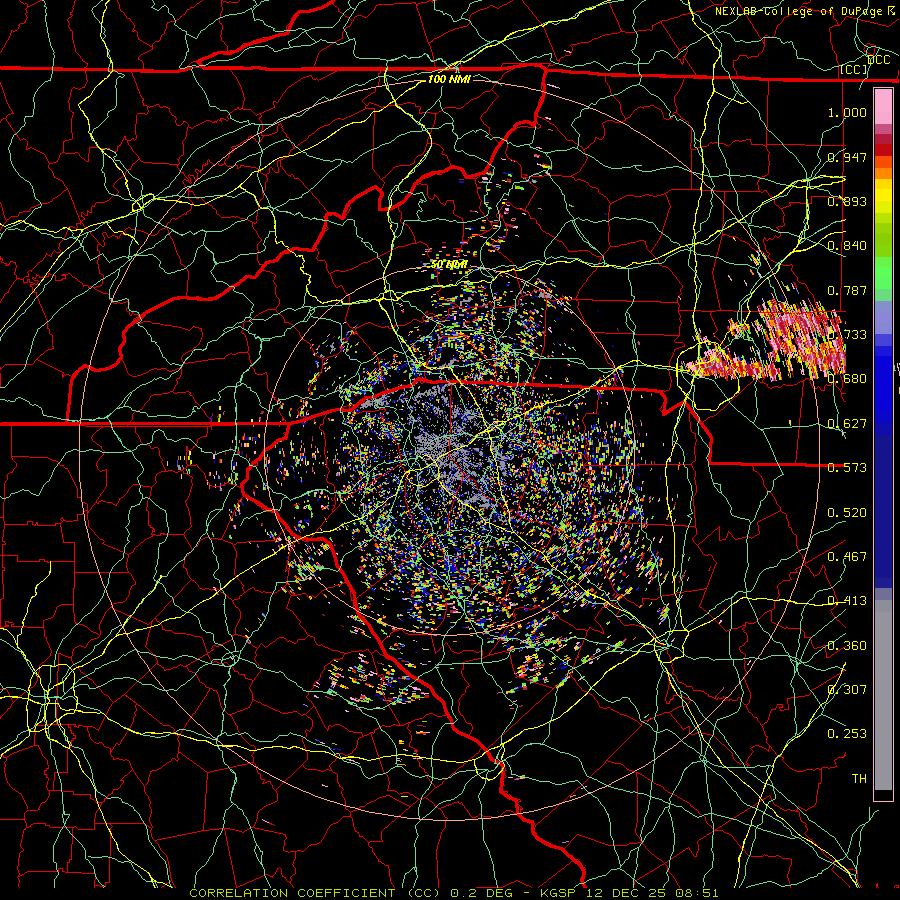The image size is (900, 900).
Task: Click the 0.413 scale value label
Action: tap(847, 601)
